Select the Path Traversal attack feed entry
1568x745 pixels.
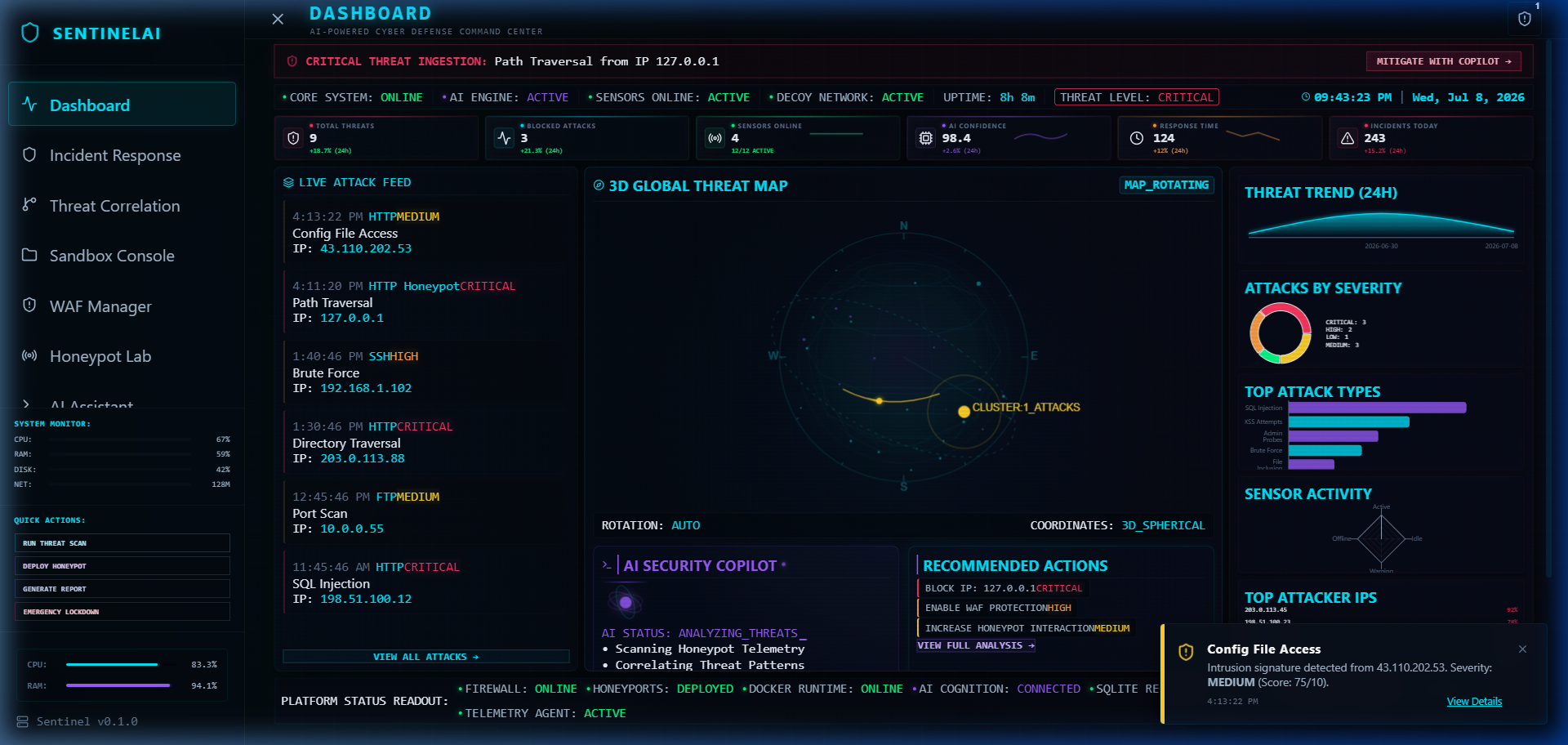[423, 302]
